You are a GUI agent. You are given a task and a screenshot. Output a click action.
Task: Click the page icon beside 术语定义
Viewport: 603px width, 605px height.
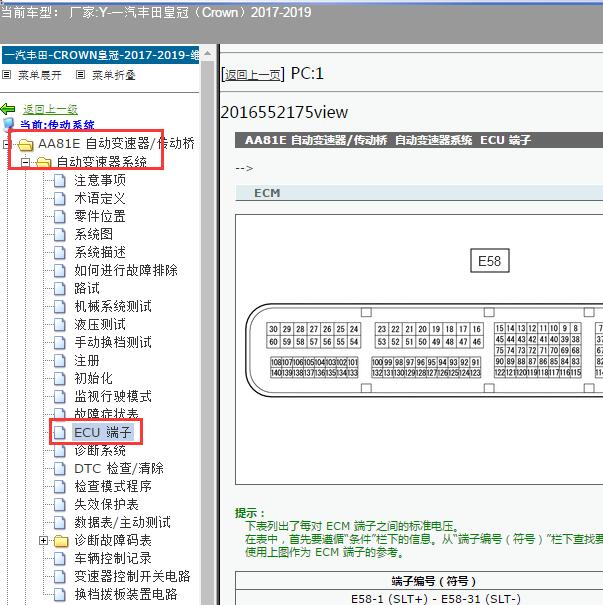[x=59, y=198]
